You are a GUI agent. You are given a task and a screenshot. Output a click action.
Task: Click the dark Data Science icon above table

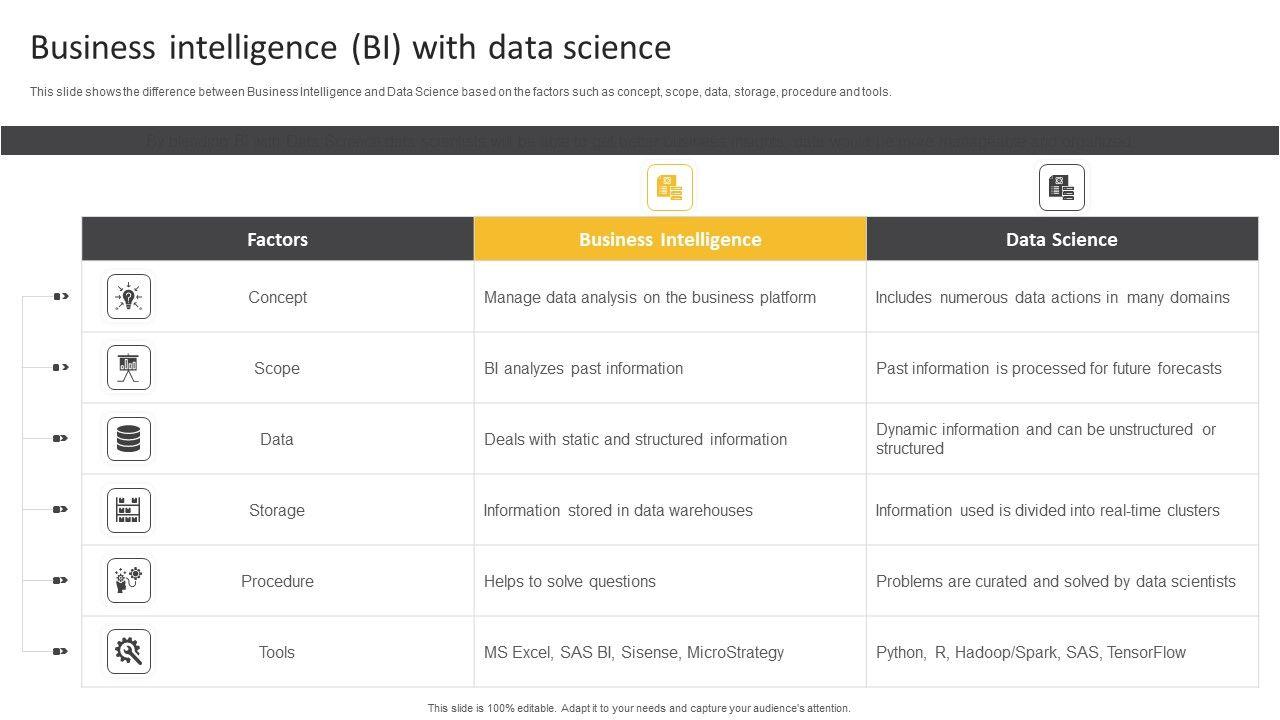(x=1062, y=188)
